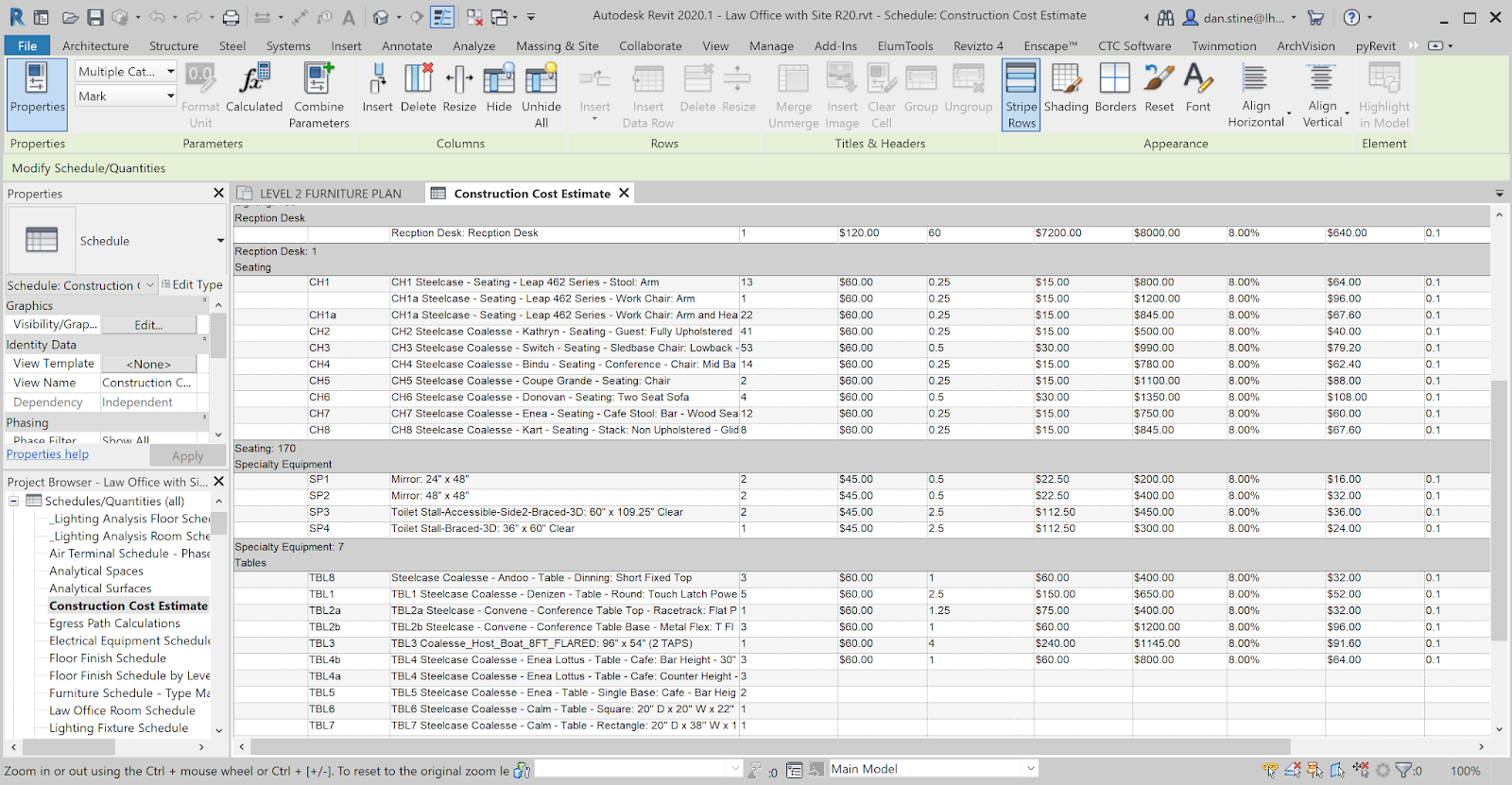Open the Autodesk App Store cart icon
Screen dimensions: 1512x785
click(1315, 17)
